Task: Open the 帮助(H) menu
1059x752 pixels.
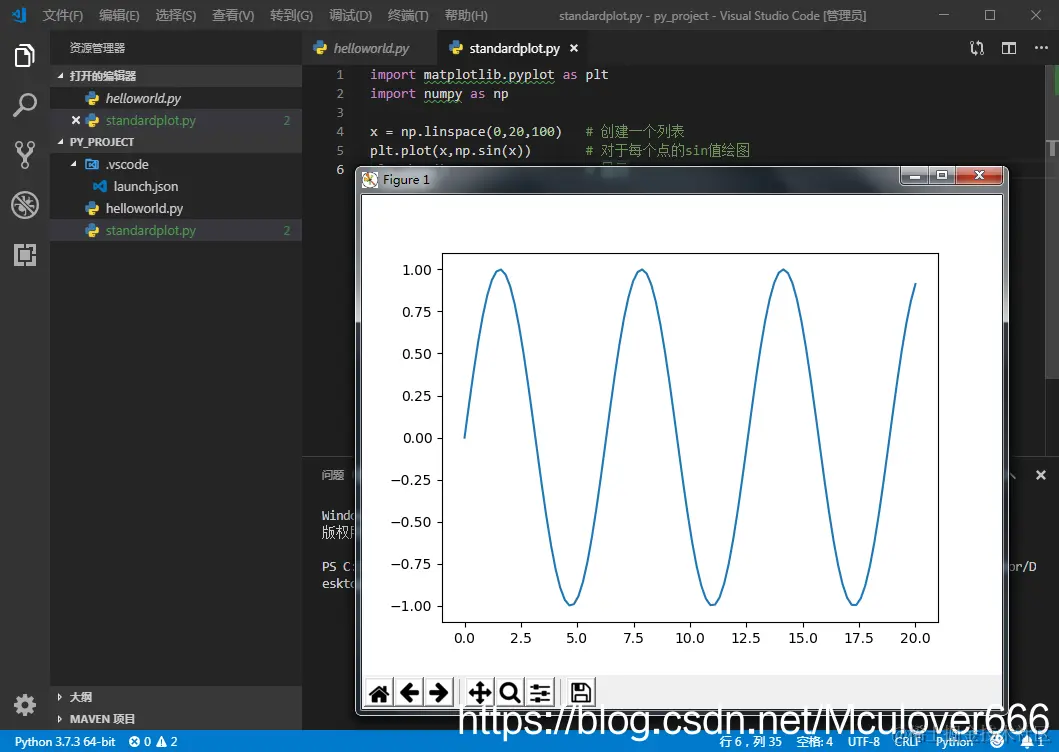Action: tap(466, 15)
